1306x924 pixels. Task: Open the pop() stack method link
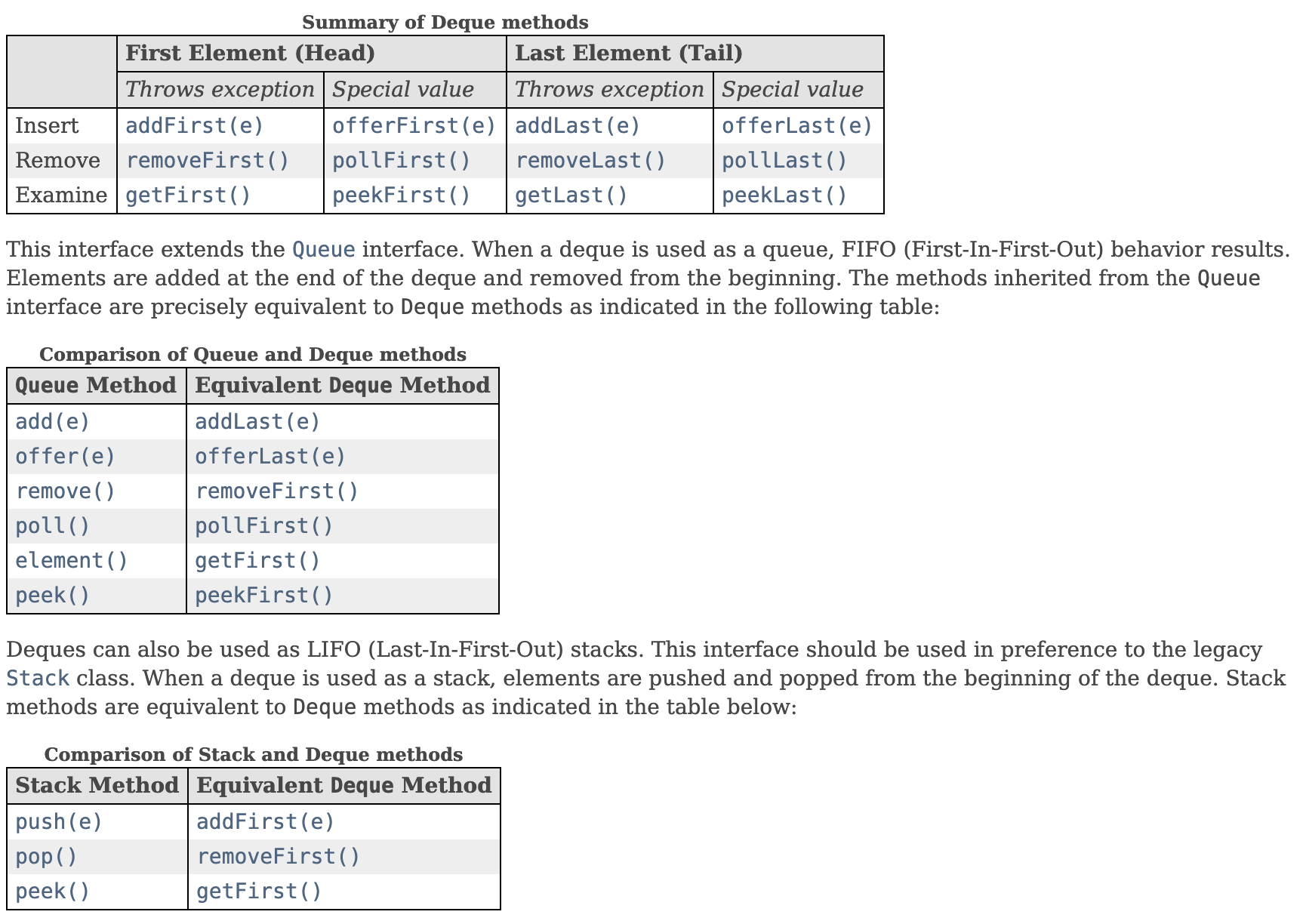46,857
